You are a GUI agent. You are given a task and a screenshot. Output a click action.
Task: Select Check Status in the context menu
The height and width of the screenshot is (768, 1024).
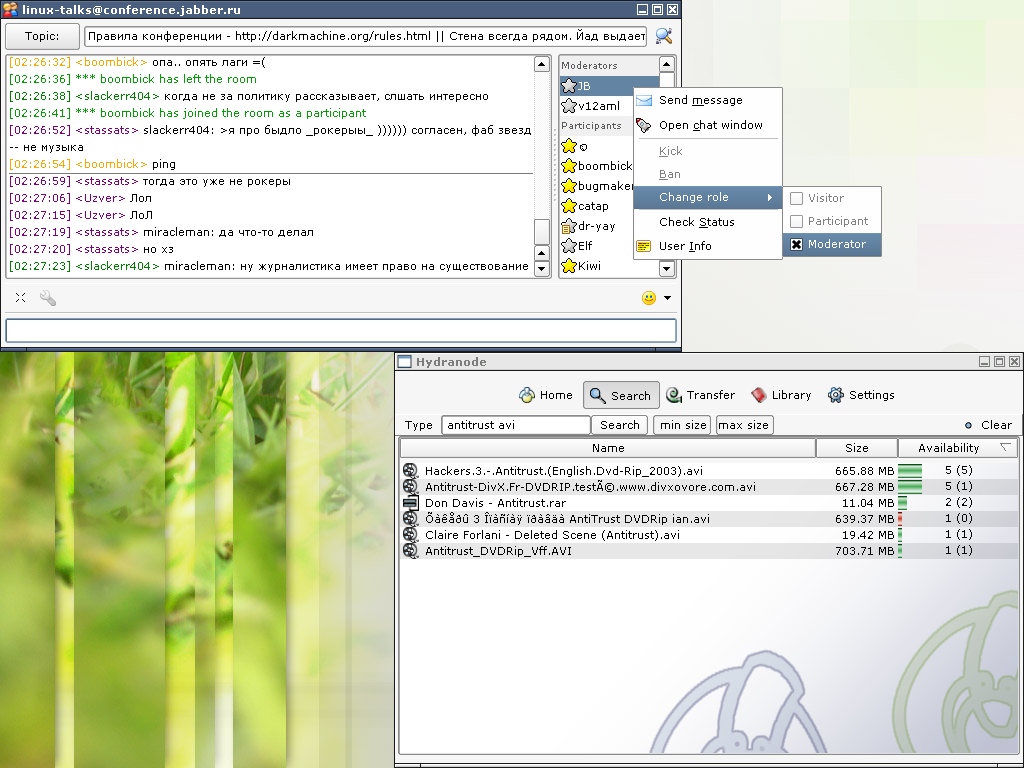click(697, 222)
